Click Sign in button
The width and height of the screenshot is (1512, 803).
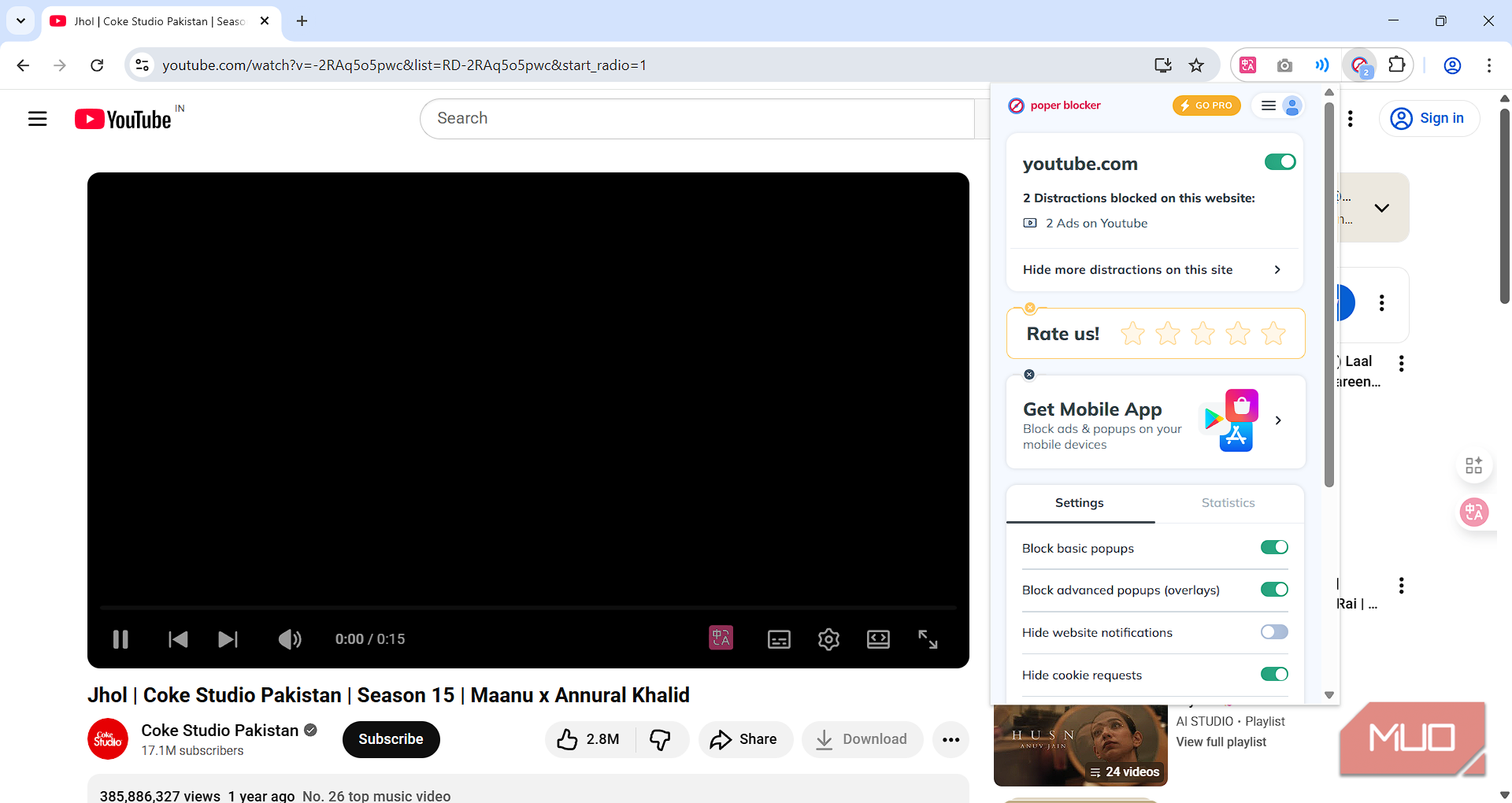coord(1429,119)
